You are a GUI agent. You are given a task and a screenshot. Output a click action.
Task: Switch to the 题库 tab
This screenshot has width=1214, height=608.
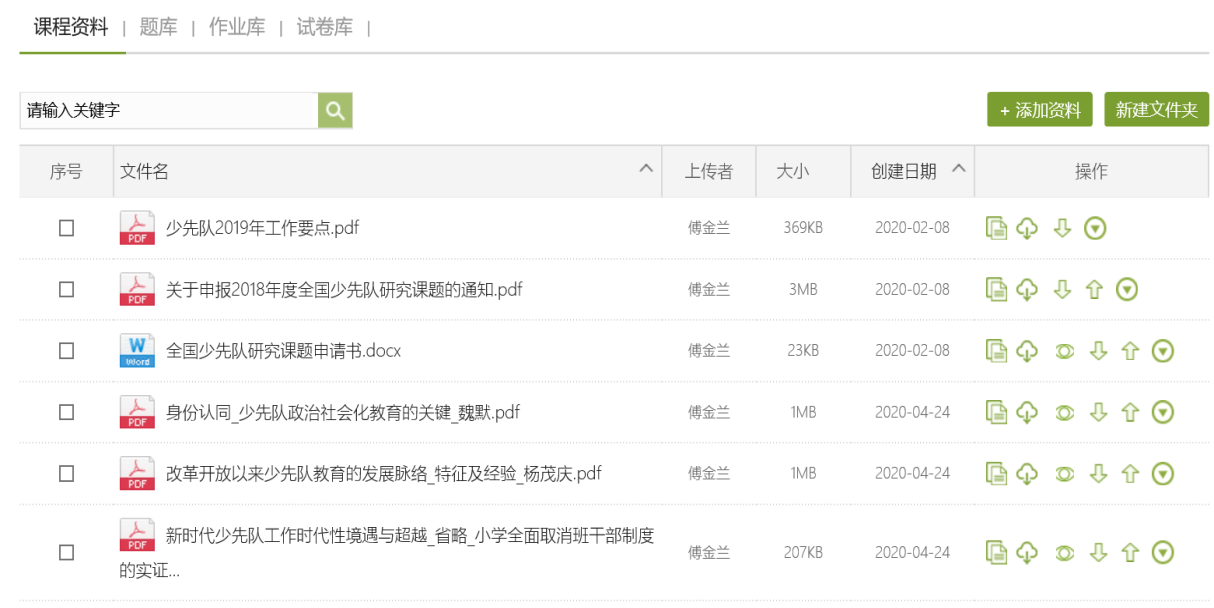coord(158,27)
